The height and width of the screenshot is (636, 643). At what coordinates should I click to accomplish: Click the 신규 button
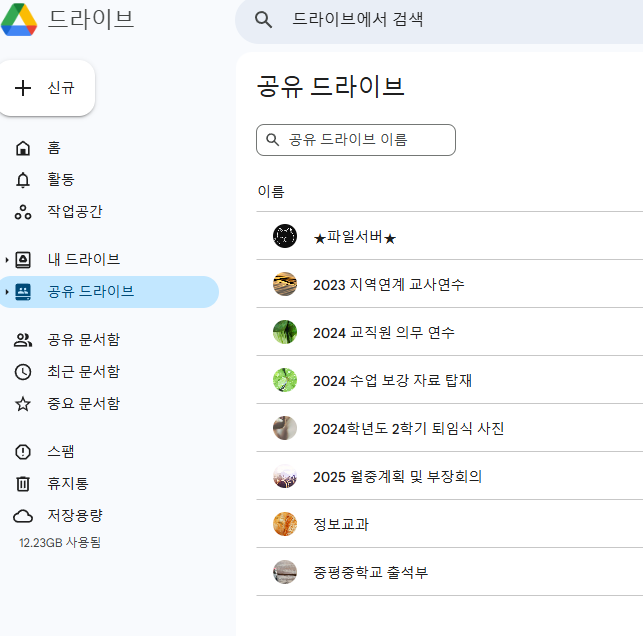tap(47, 88)
